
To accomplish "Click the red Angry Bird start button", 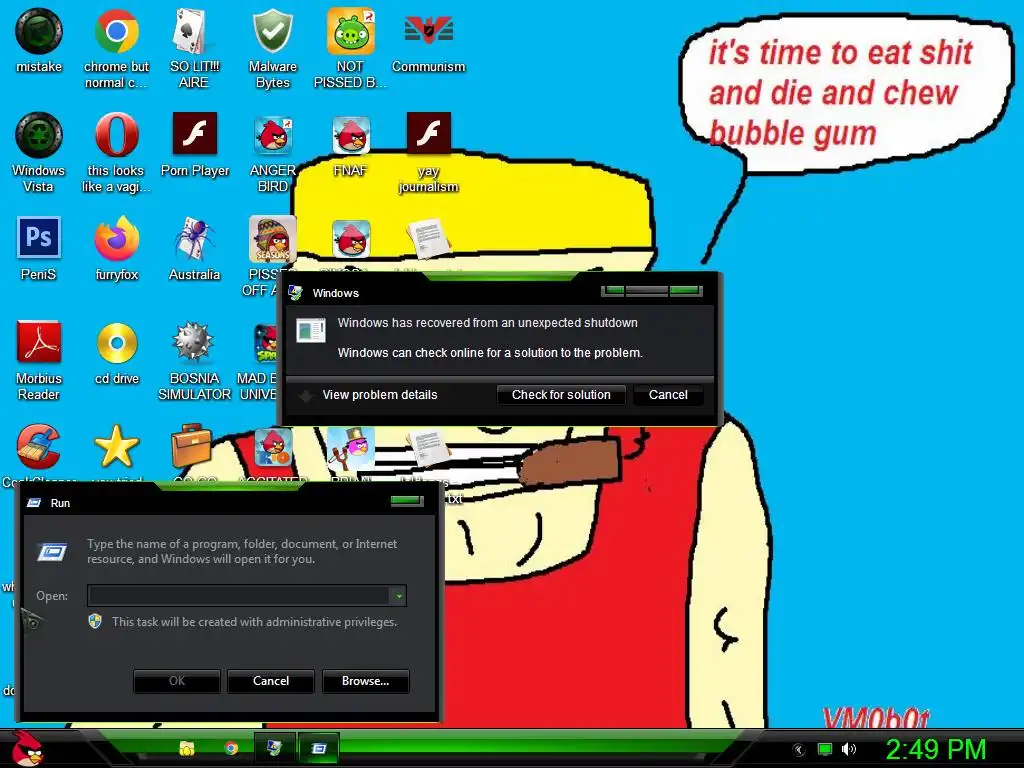I will tap(27, 748).
